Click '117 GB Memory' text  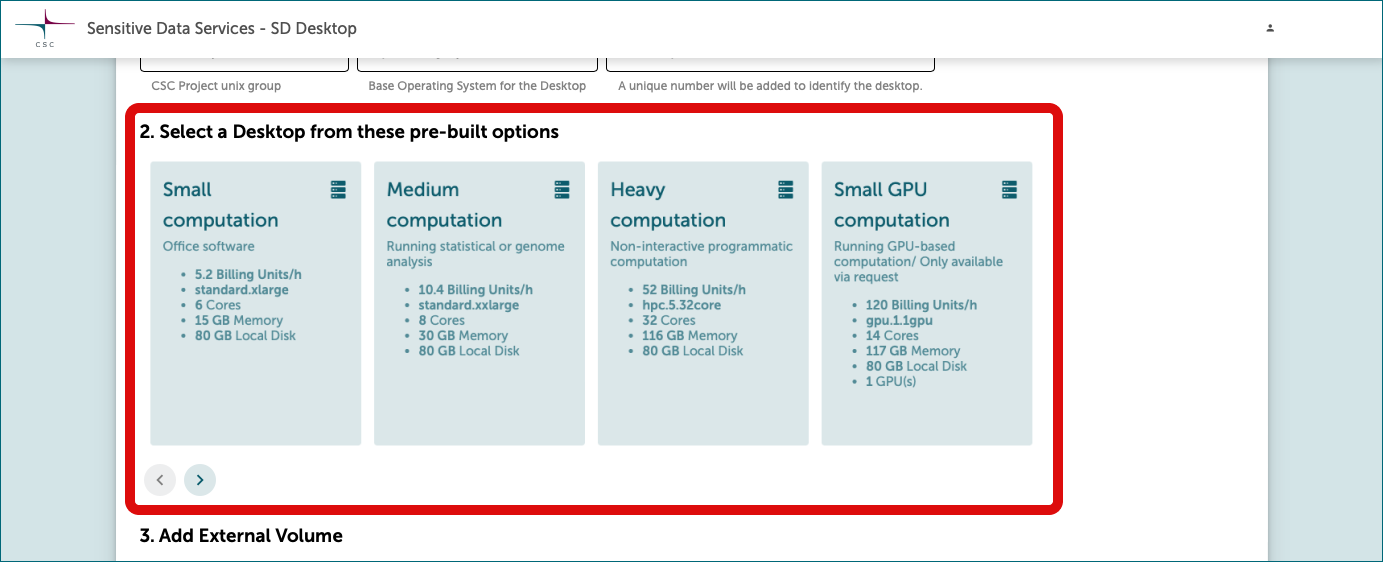point(913,351)
